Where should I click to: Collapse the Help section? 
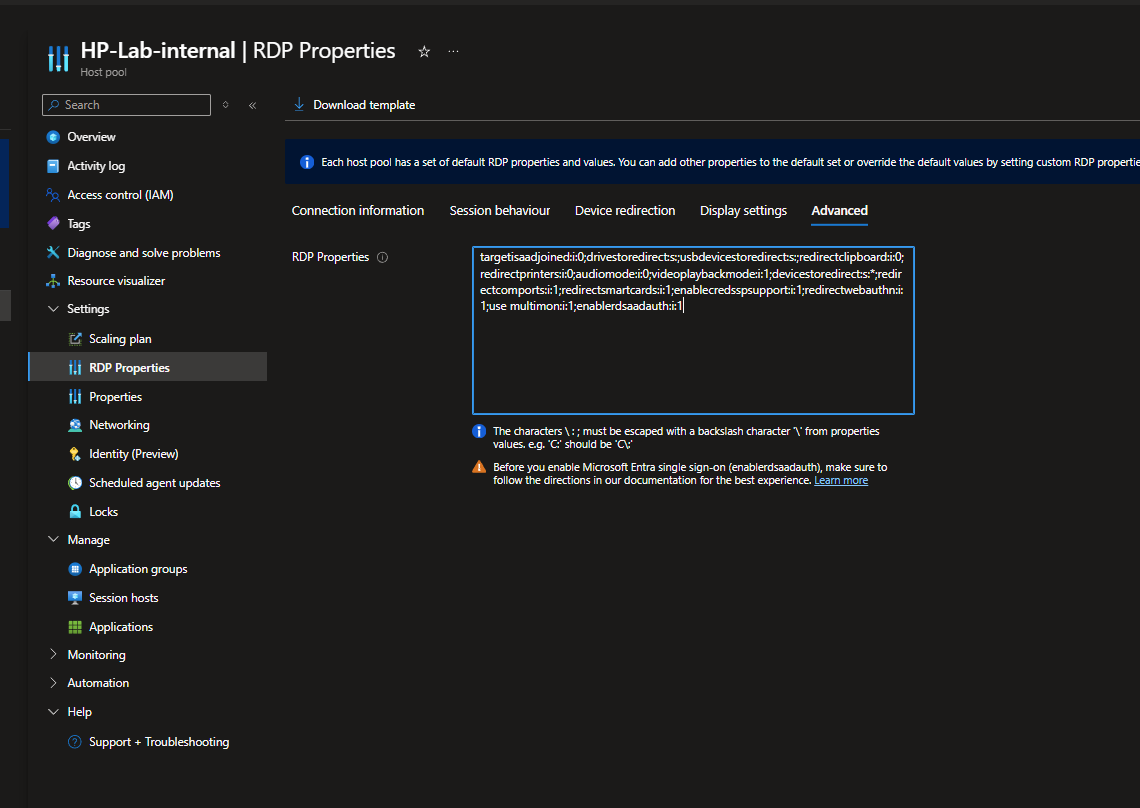(x=53, y=711)
